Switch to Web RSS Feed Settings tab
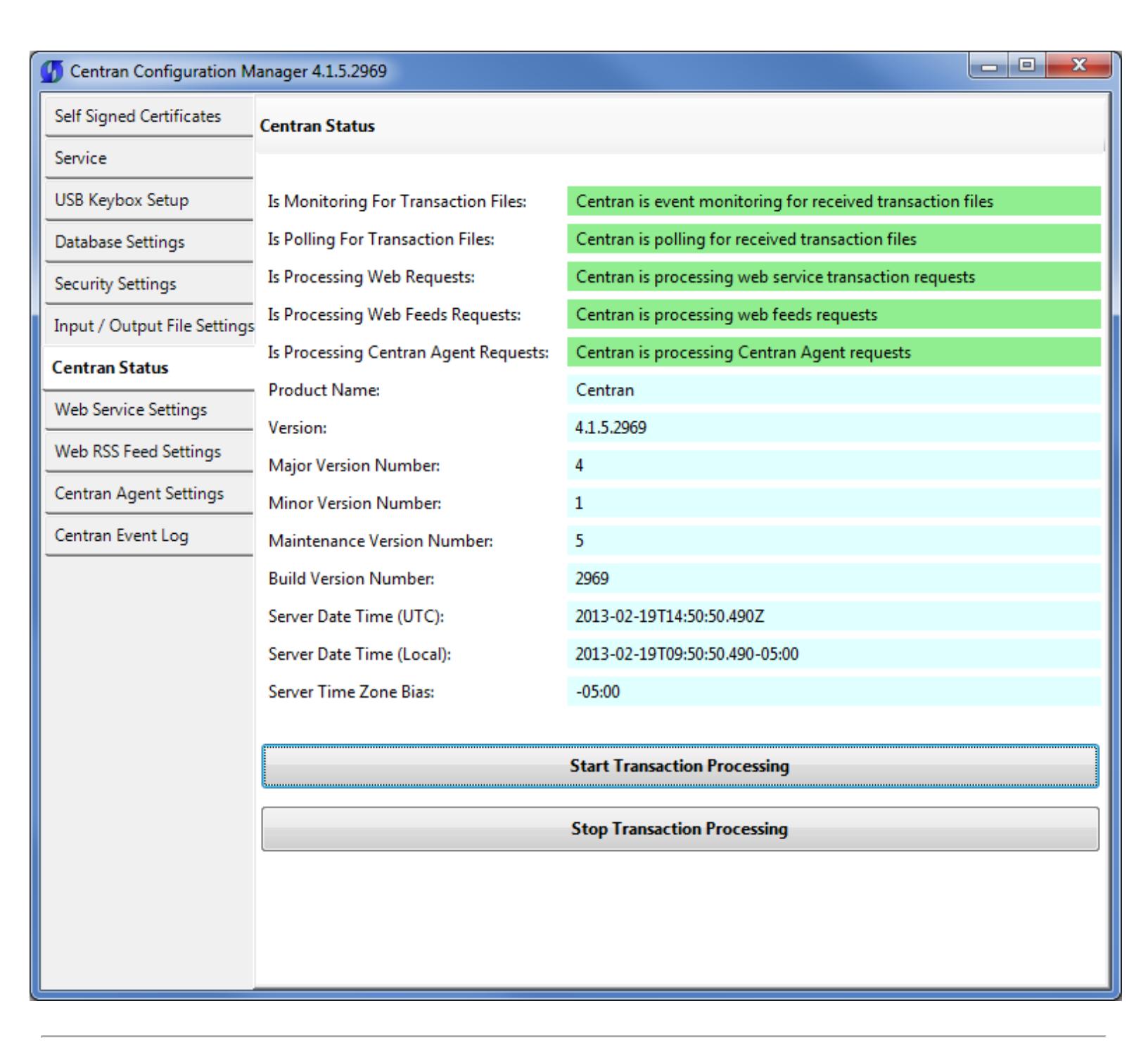The height and width of the screenshot is (1048, 1148). coord(148,452)
